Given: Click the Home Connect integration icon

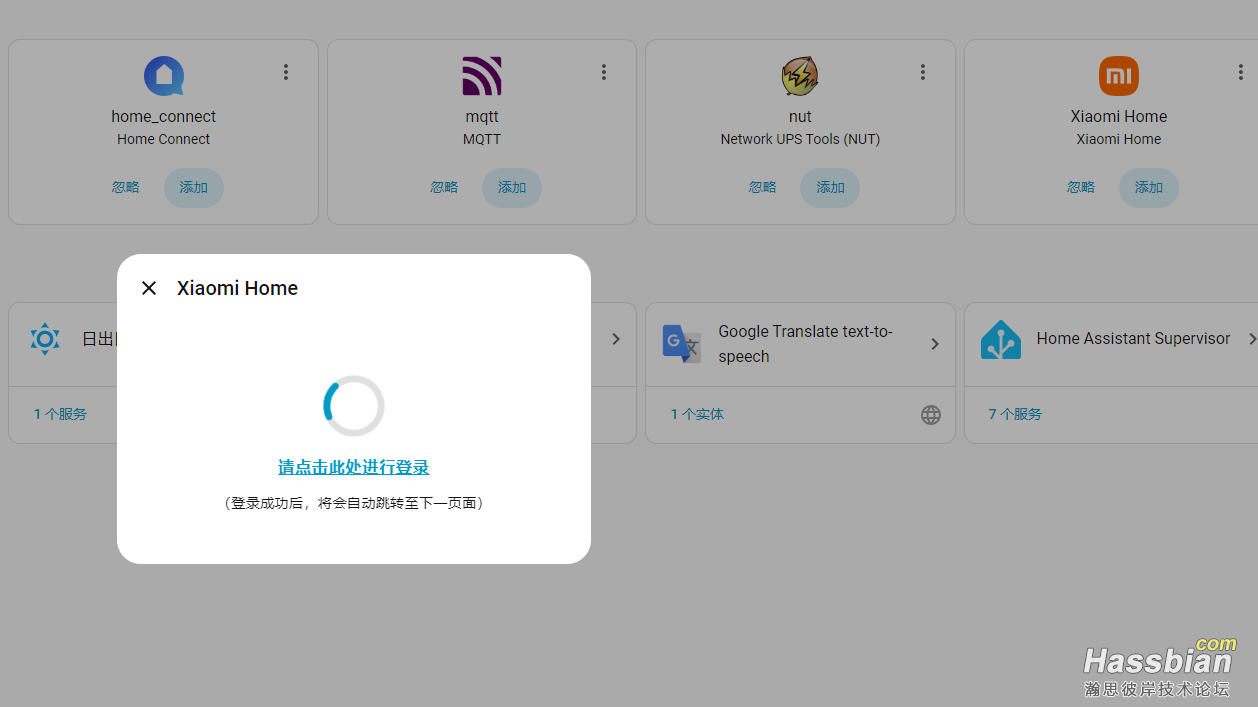Looking at the screenshot, I should click(x=163, y=76).
